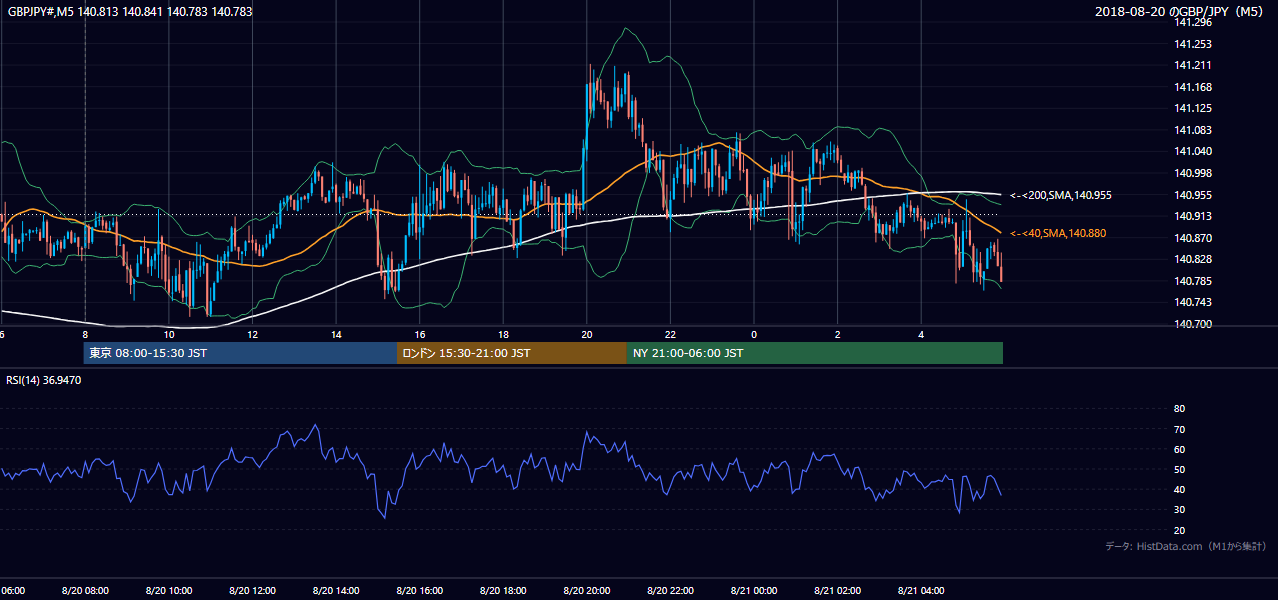Click price axis value 140.743
Screen dimensions: 1278x600
pos(1193,302)
